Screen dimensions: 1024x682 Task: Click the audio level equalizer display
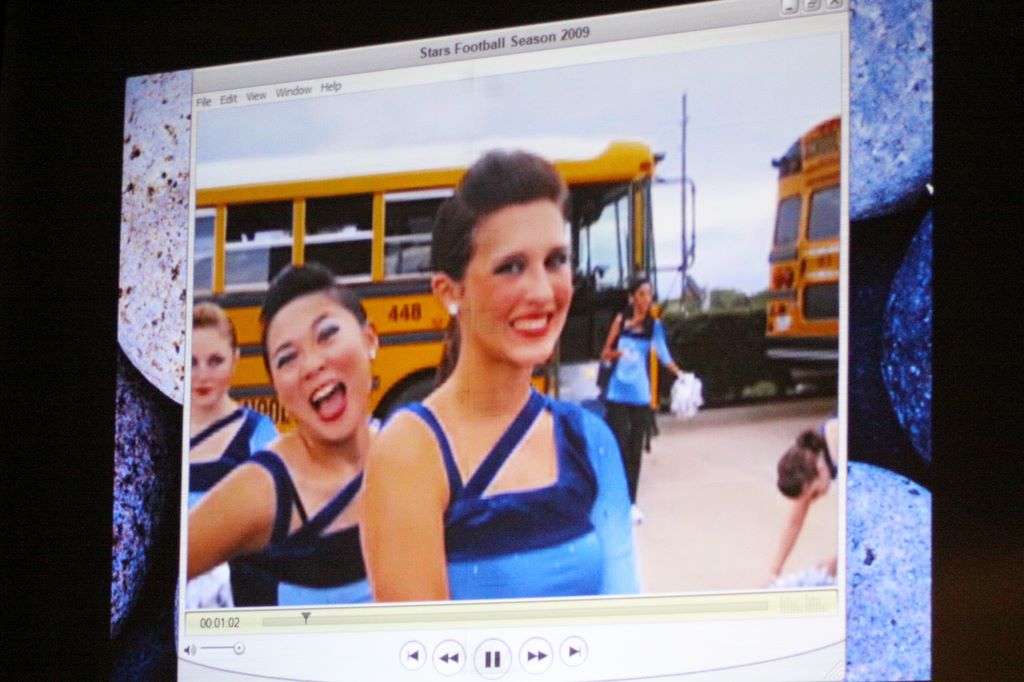click(x=806, y=602)
